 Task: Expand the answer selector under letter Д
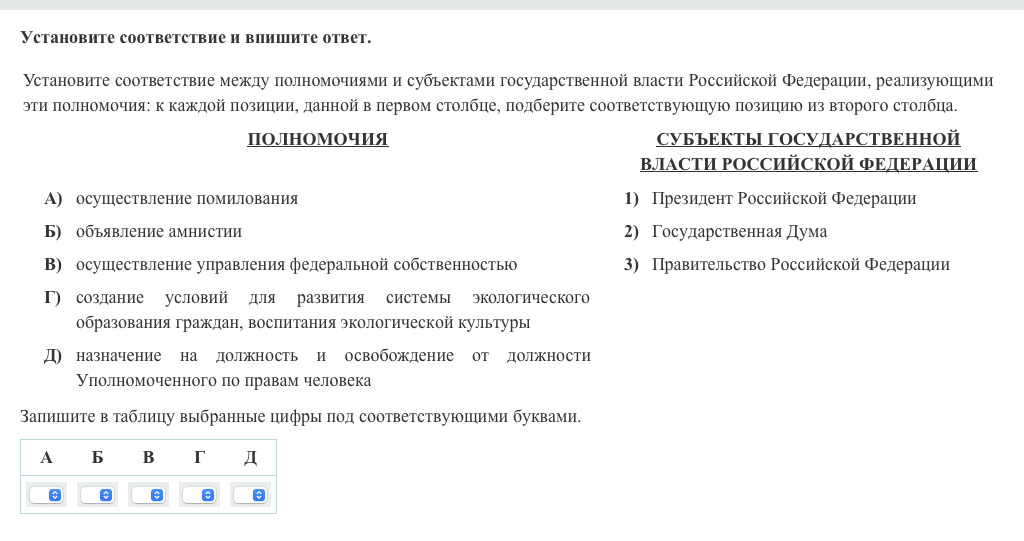coord(250,495)
